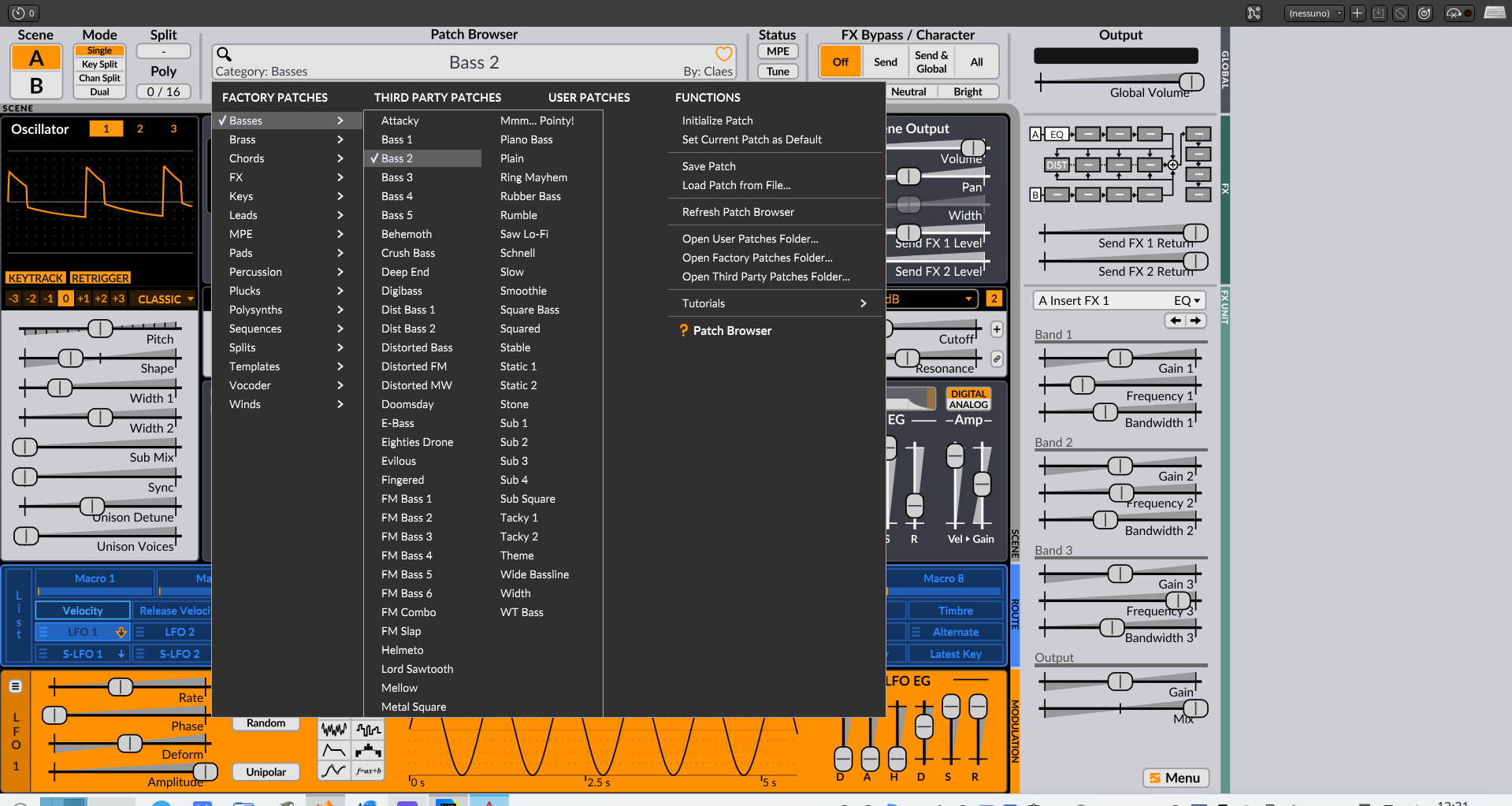Click the next FX arrow under Insert FX 1
Viewport: 1512px width, 806px height.
point(1196,321)
